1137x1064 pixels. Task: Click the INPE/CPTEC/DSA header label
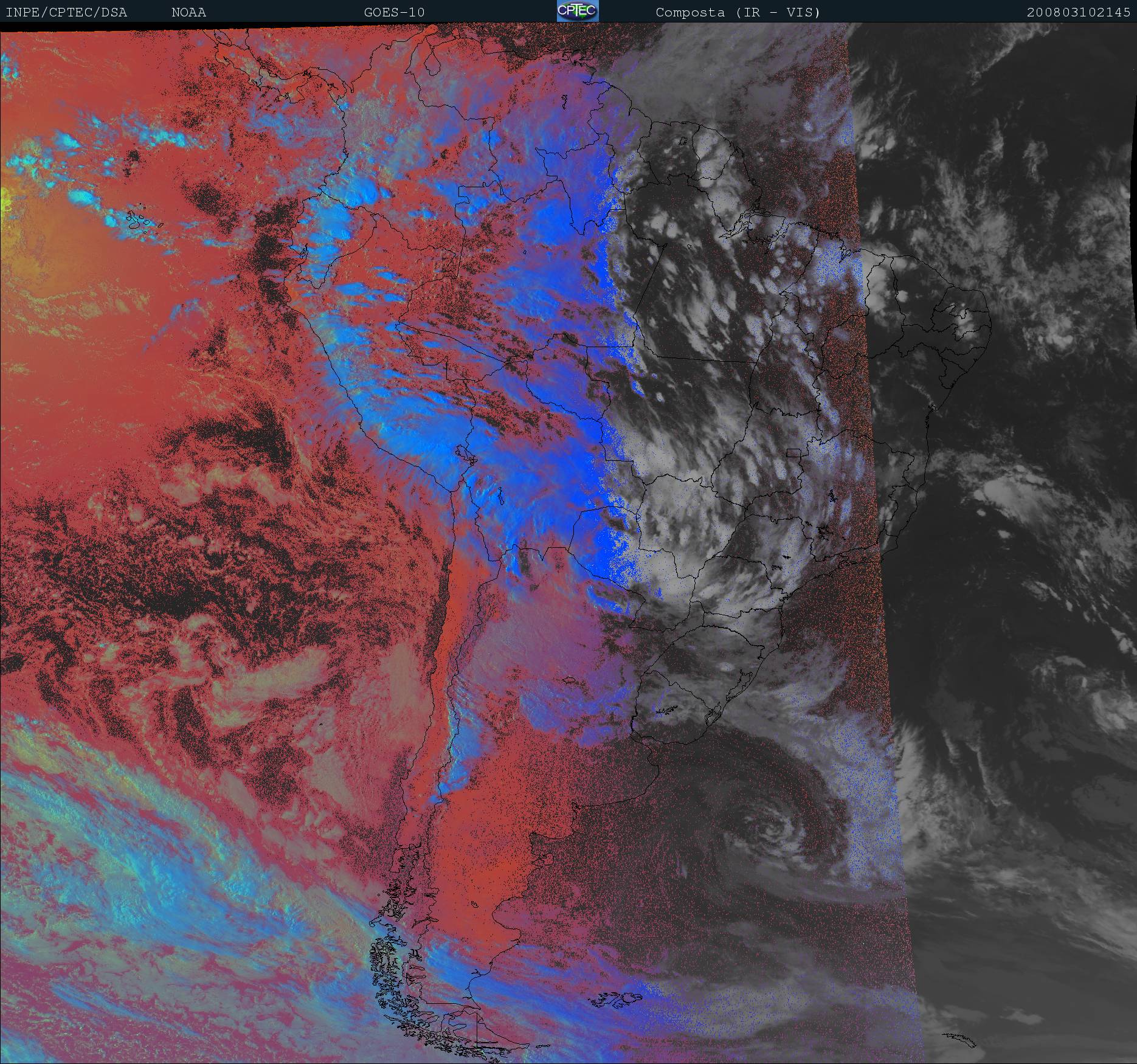click(66, 12)
